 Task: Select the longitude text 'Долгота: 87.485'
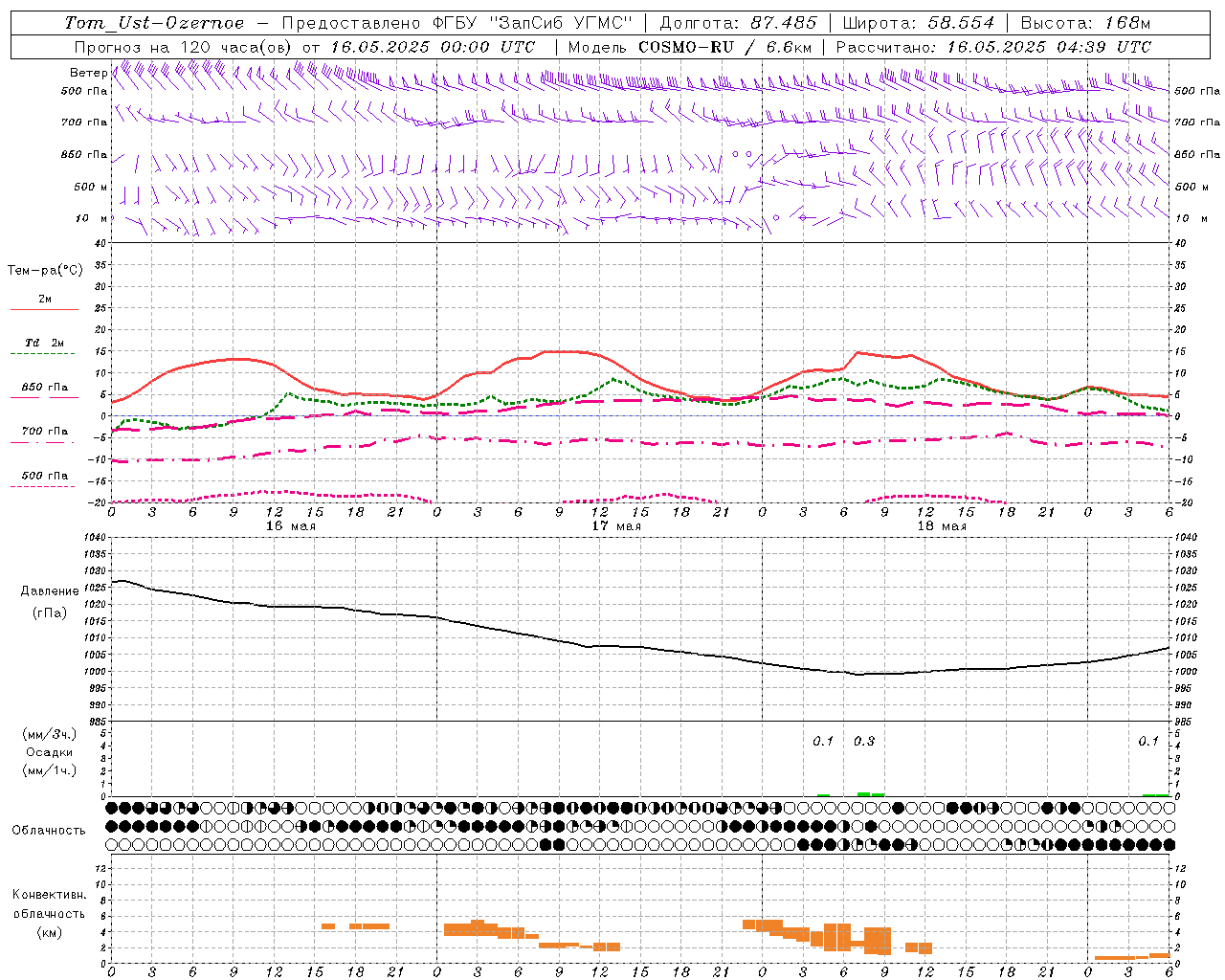pos(738,23)
